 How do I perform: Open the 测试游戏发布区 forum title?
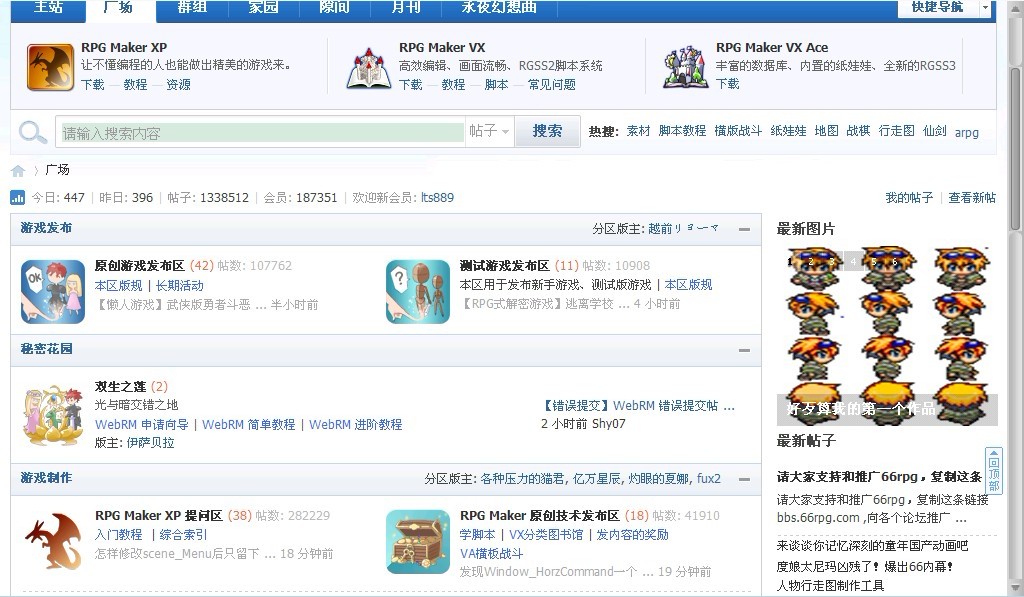[x=504, y=266]
